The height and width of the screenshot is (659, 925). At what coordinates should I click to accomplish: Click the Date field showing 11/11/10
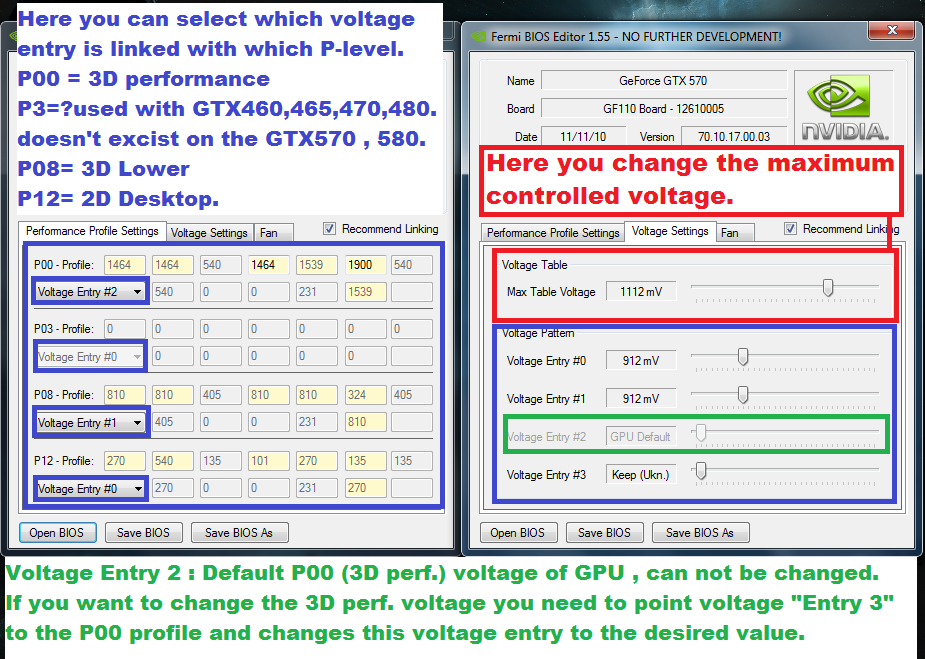(583, 136)
